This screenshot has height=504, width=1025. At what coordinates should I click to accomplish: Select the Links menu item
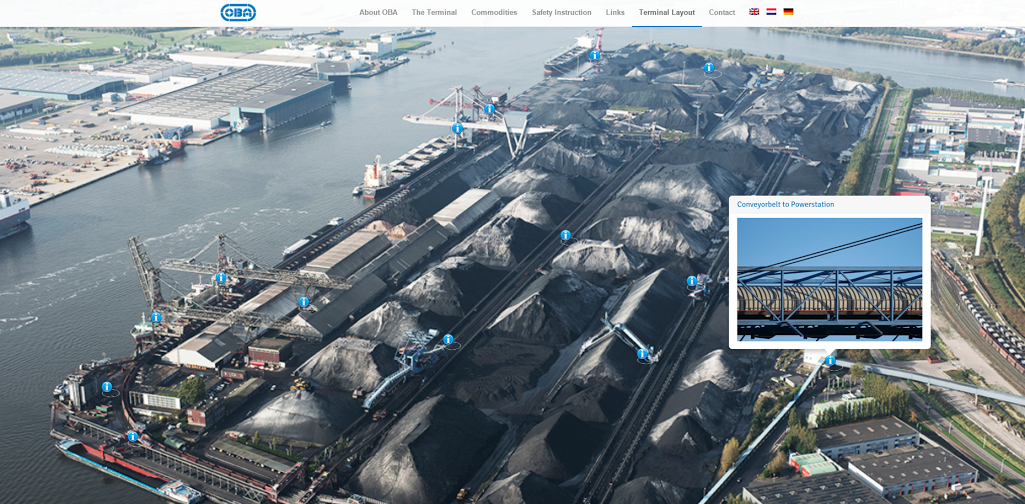[x=614, y=12]
